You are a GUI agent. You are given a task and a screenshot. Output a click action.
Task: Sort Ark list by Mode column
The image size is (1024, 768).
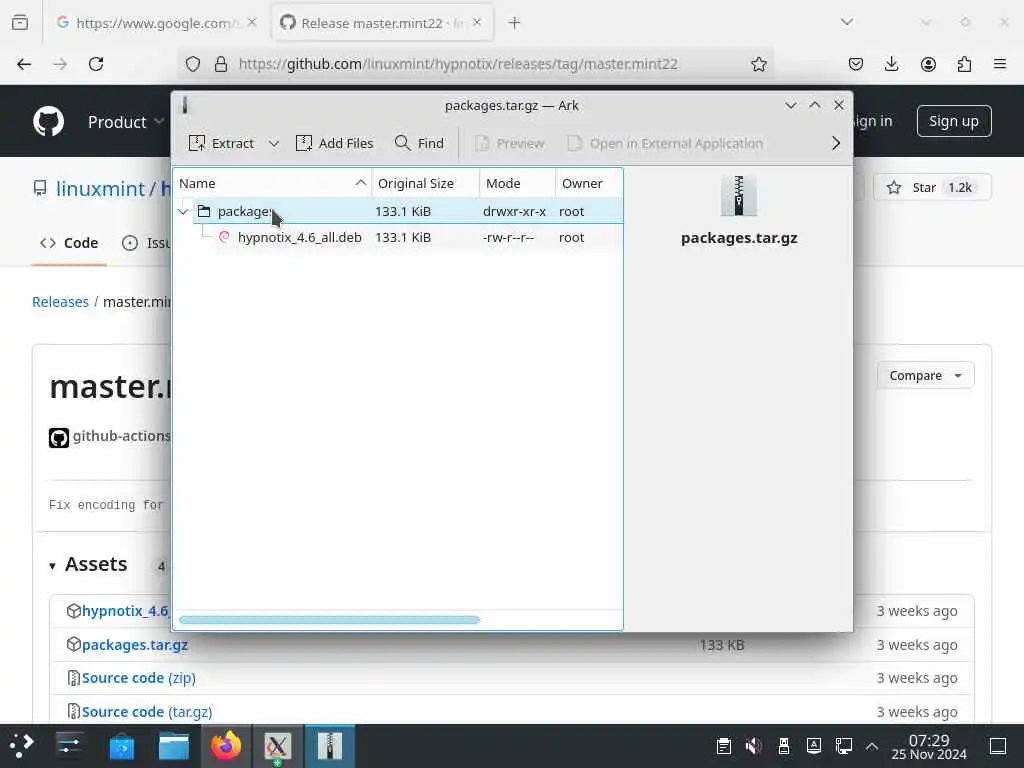(517, 184)
